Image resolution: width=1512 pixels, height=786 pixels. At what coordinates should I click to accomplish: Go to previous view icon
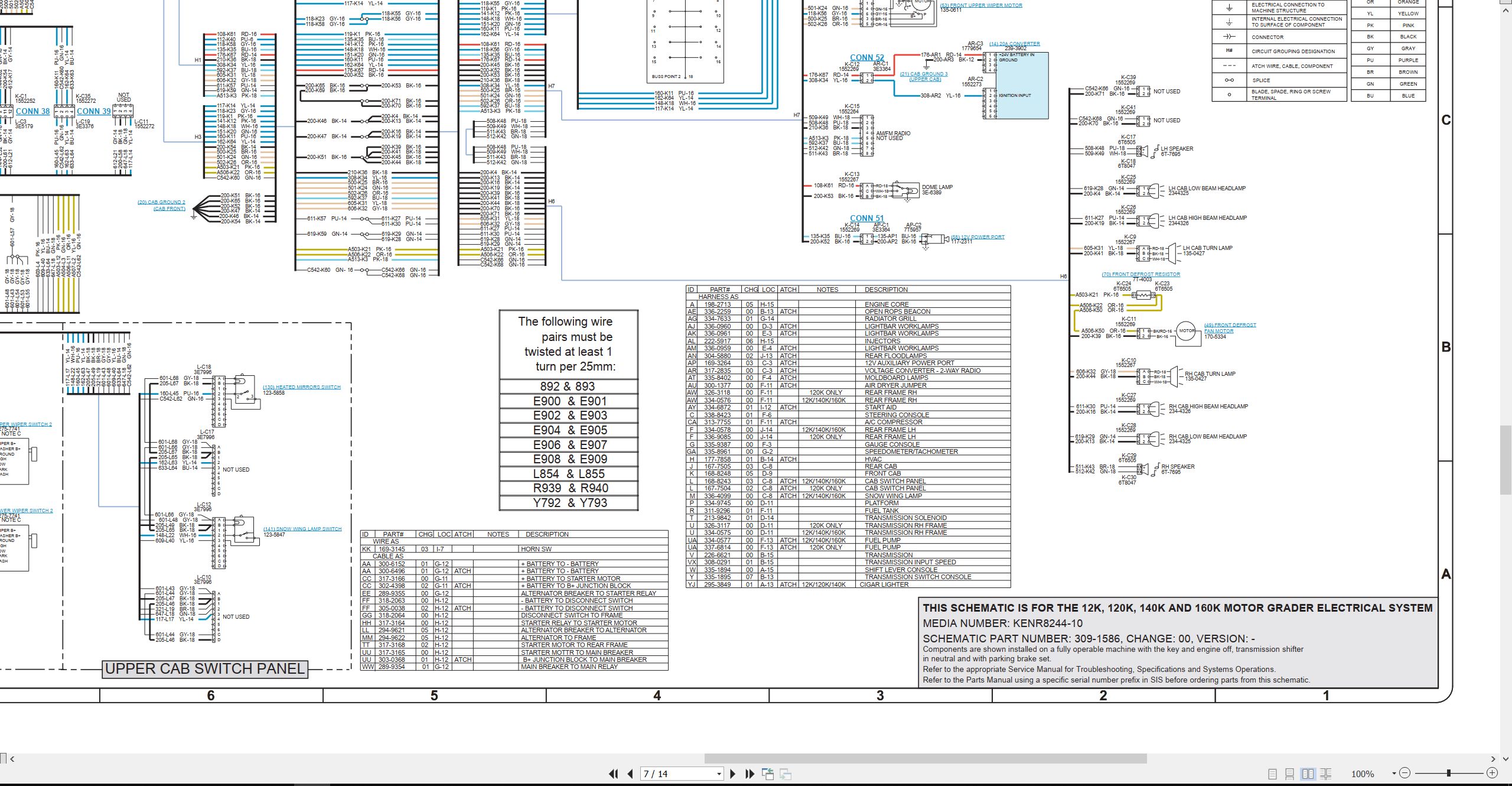click(768, 774)
